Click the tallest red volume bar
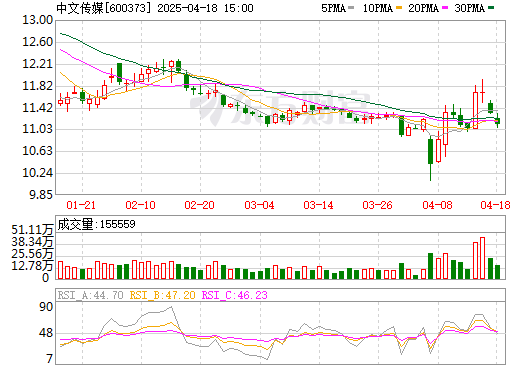 (x=482, y=258)
